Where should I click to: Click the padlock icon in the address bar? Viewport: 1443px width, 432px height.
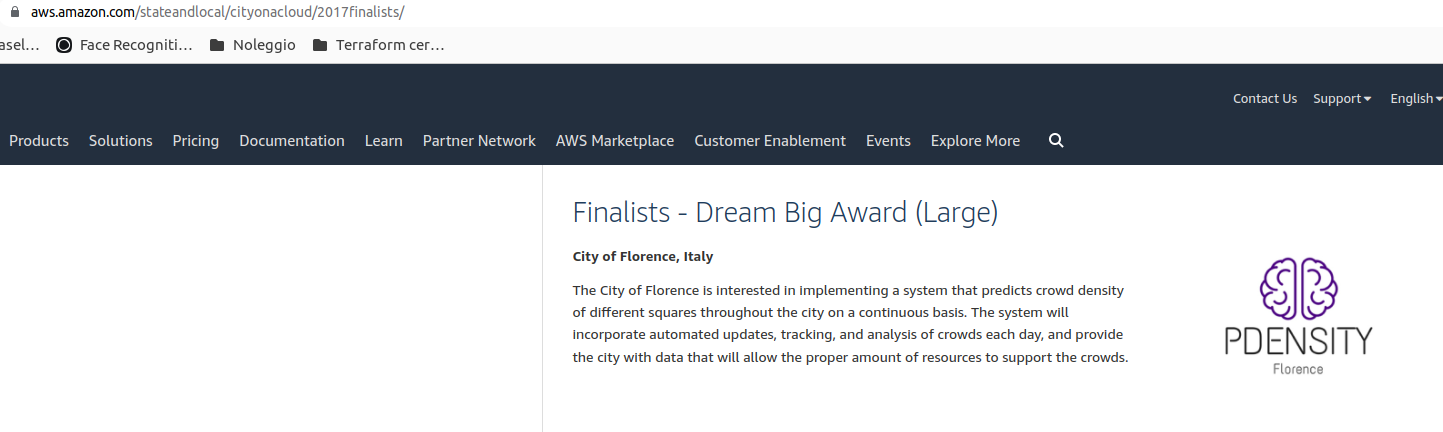coord(13,13)
